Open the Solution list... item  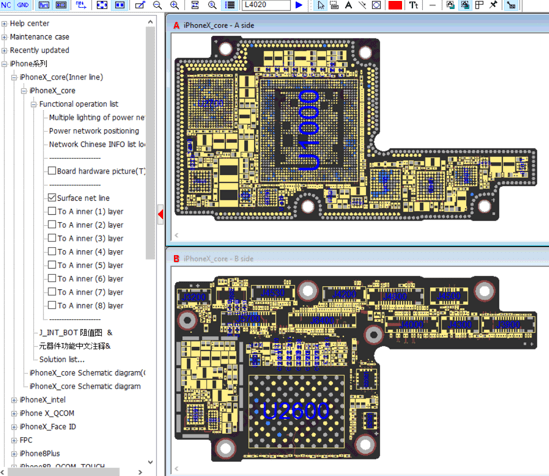pos(62,359)
